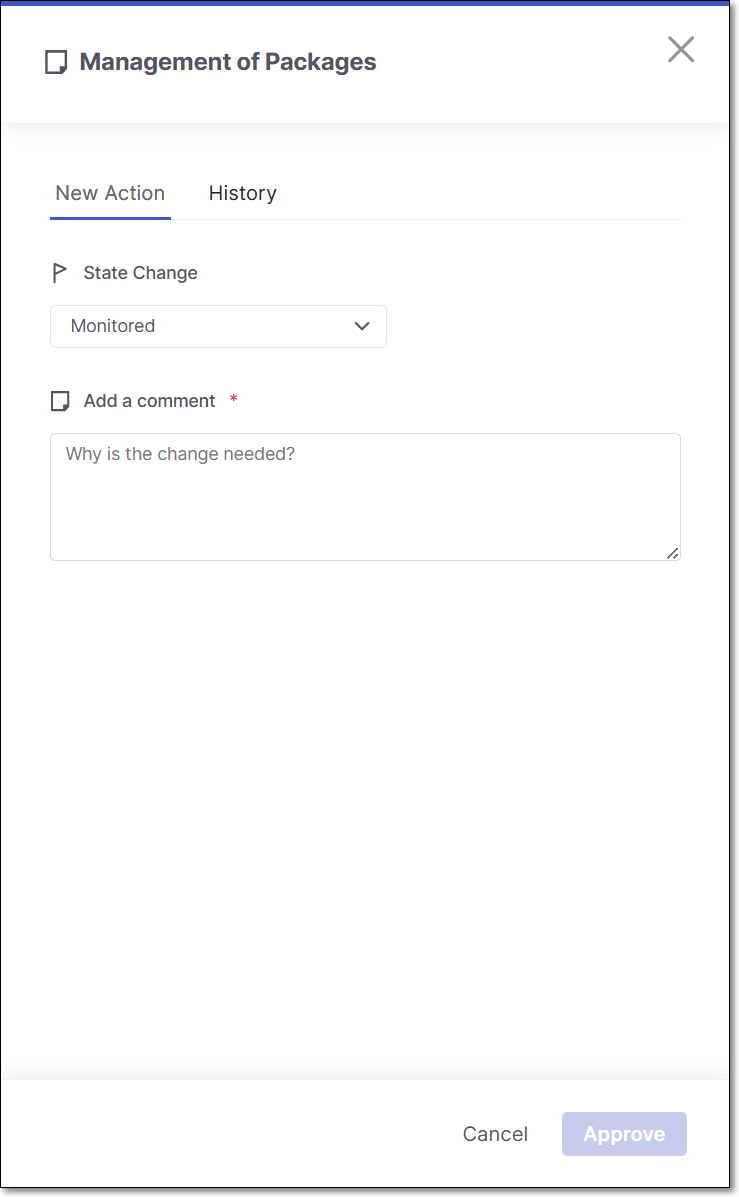The height and width of the screenshot is (1197, 739).
Task: Click the Management of Packages title text
Action: 228,62
